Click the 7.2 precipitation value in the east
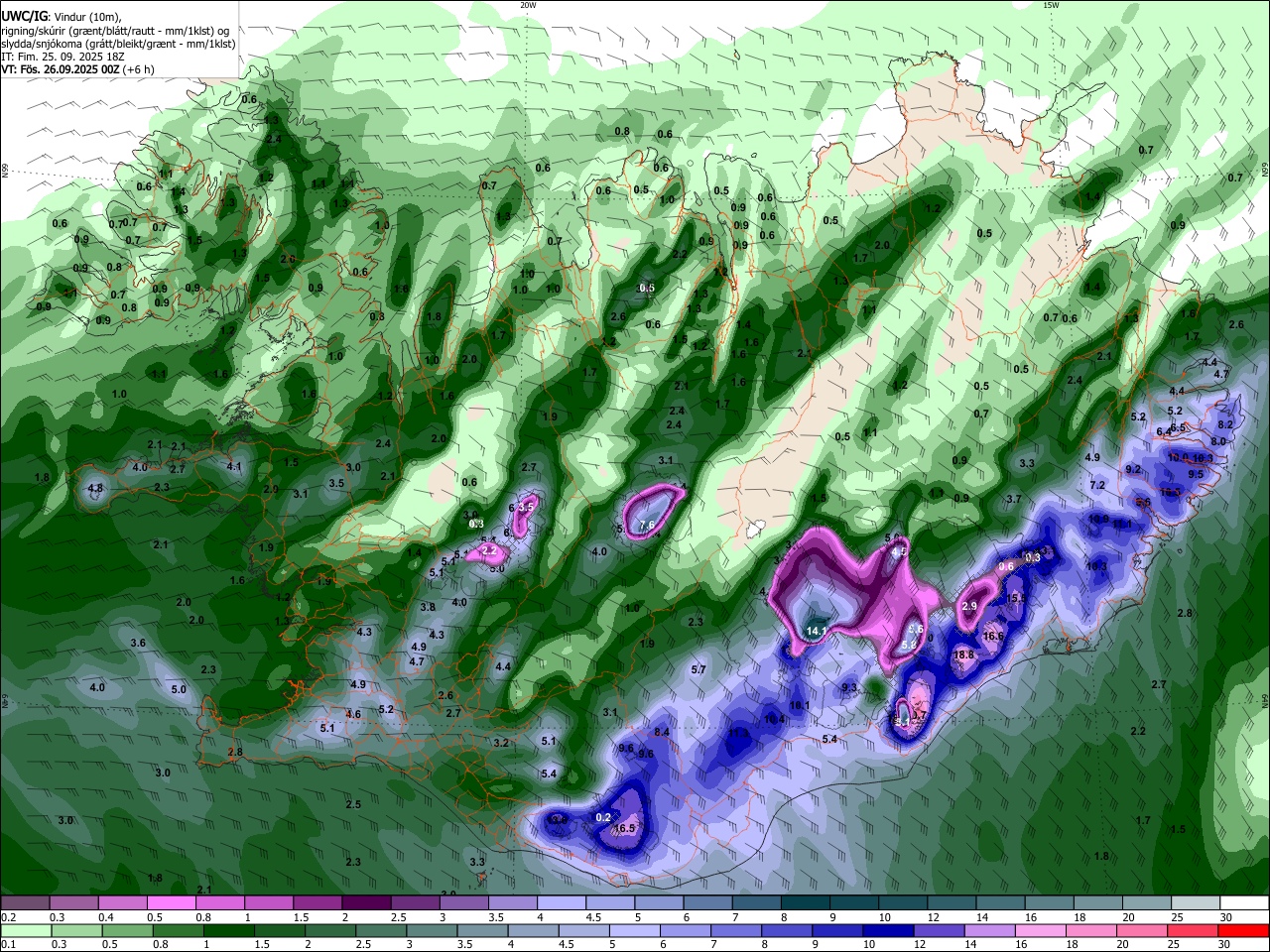This screenshot has height=952, width=1270. coord(1097,486)
